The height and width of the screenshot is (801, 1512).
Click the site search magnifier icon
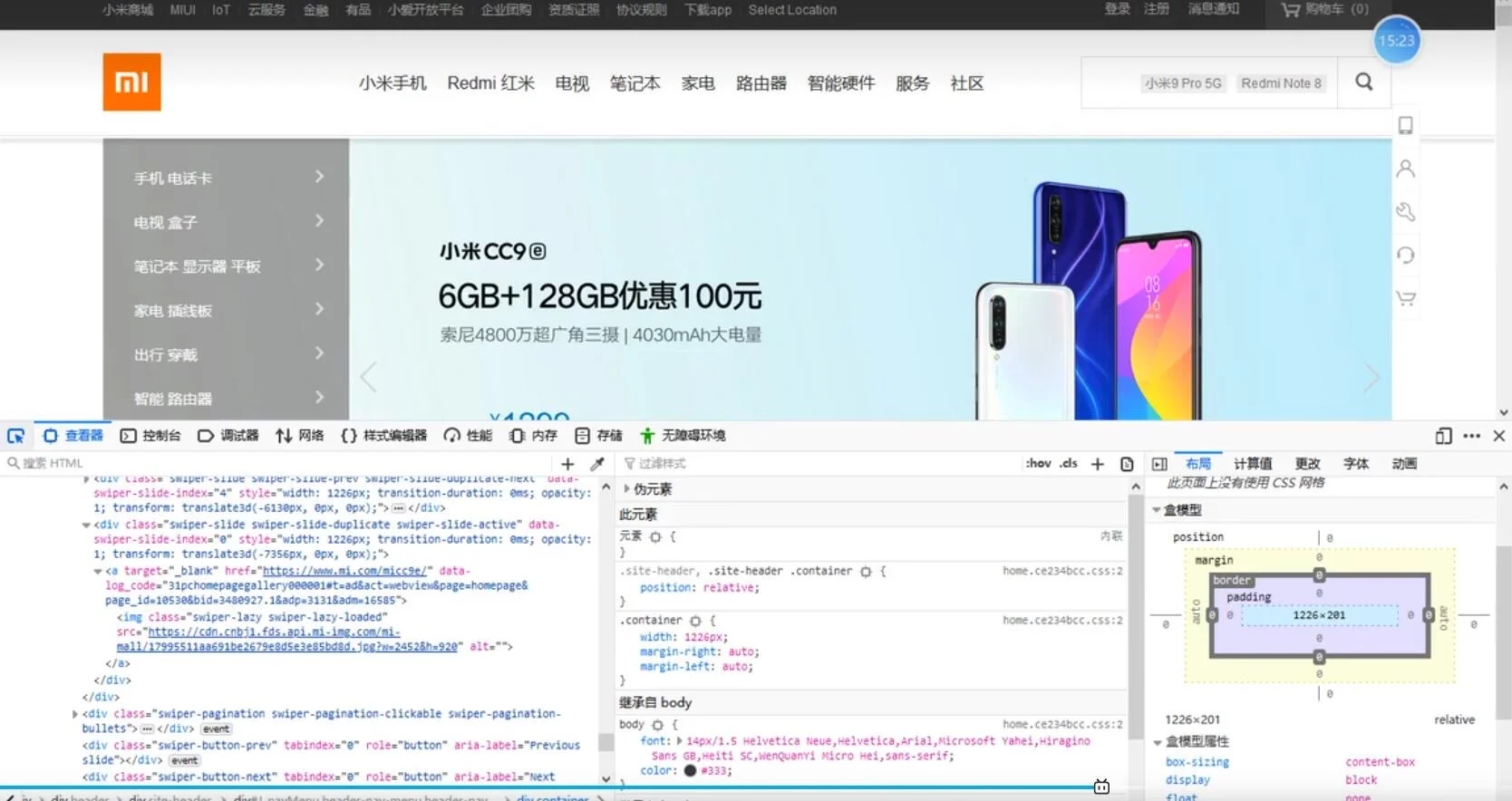click(x=1364, y=82)
